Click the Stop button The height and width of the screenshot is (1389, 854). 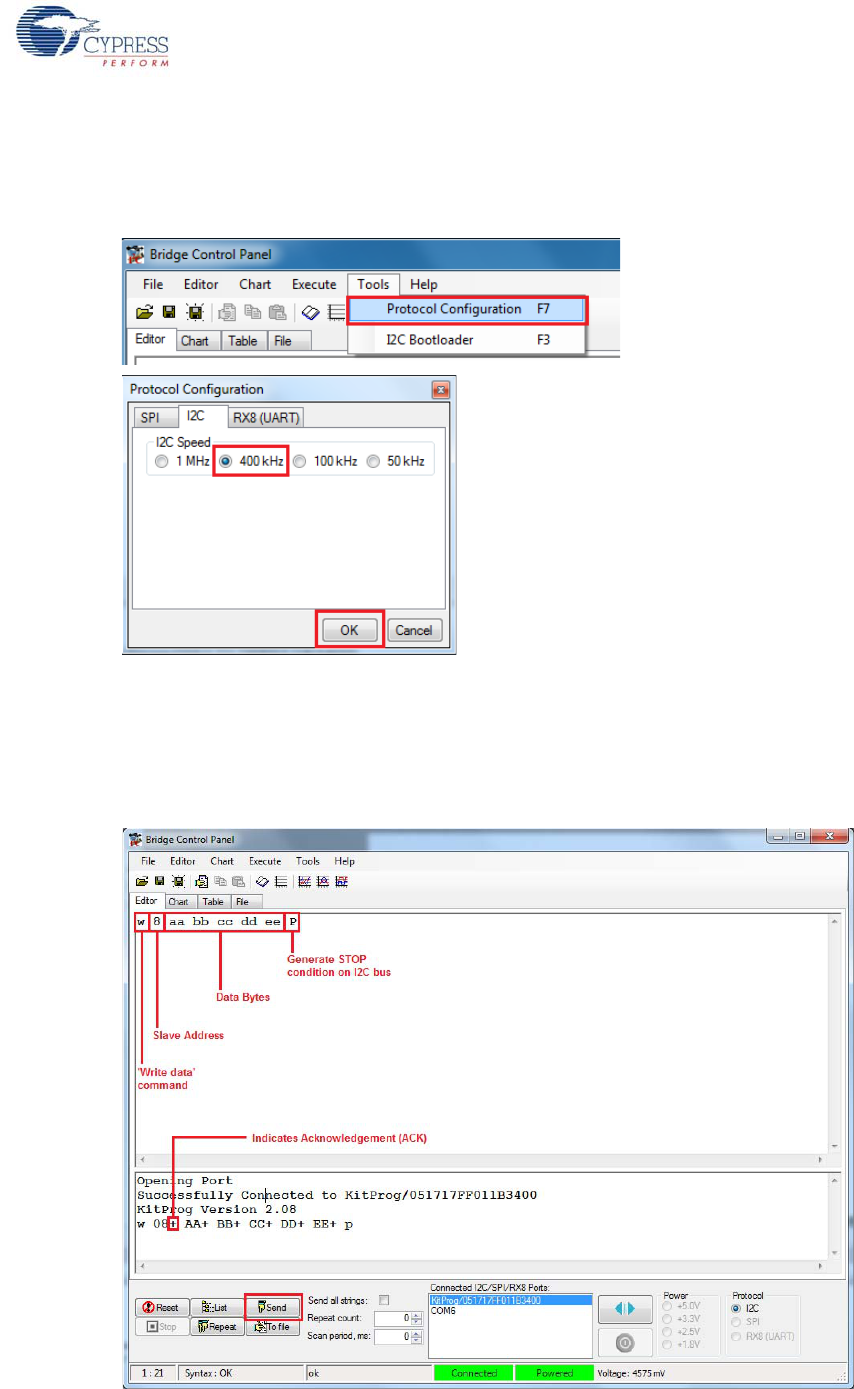point(161,1327)
